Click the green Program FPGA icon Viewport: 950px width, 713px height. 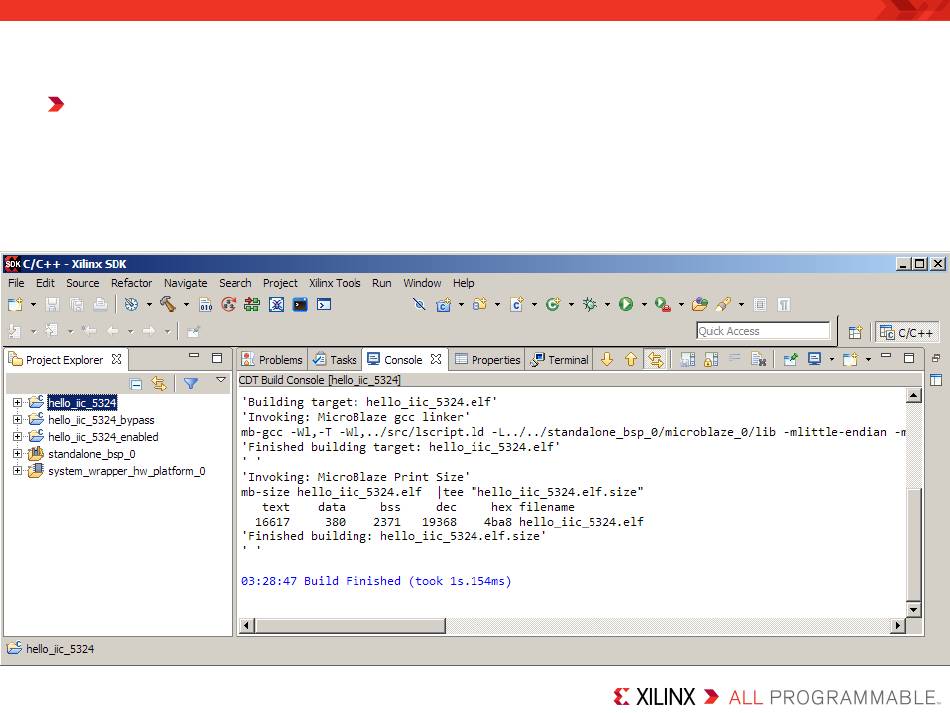coord(252,305)
